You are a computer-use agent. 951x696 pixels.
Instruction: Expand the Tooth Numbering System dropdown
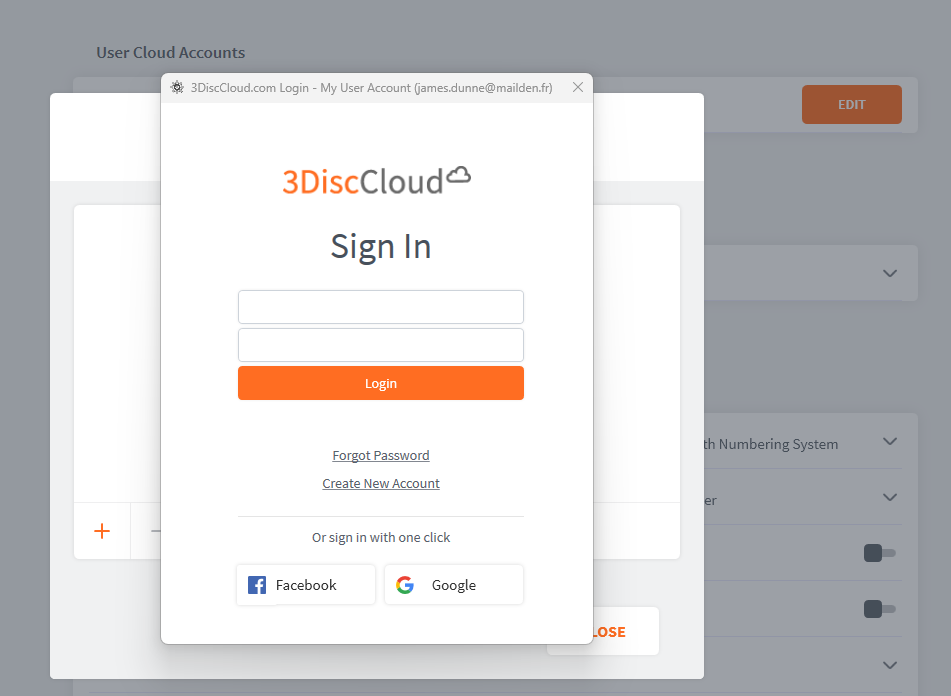coord(889,442)
